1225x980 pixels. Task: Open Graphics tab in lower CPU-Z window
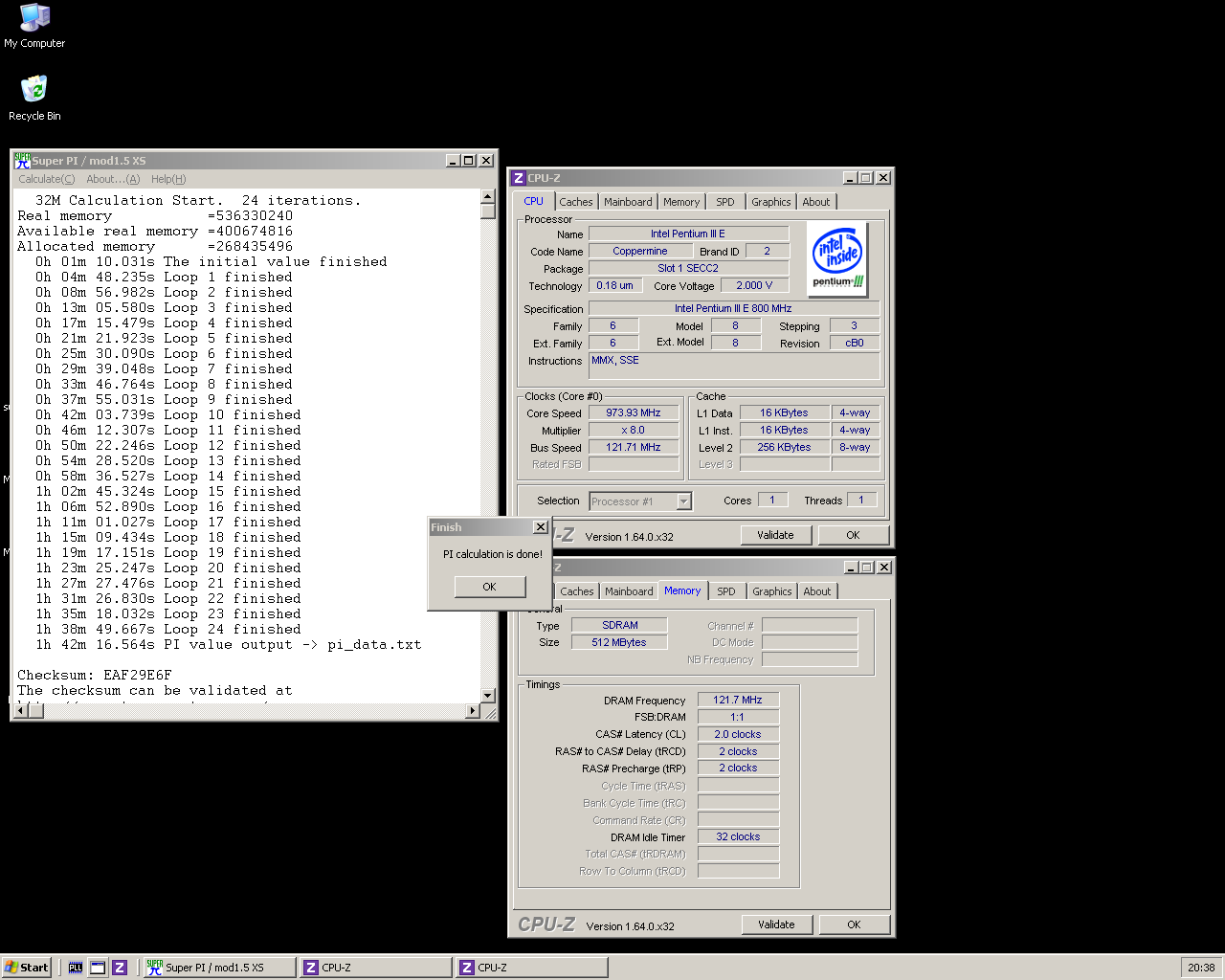click(772, 591)
